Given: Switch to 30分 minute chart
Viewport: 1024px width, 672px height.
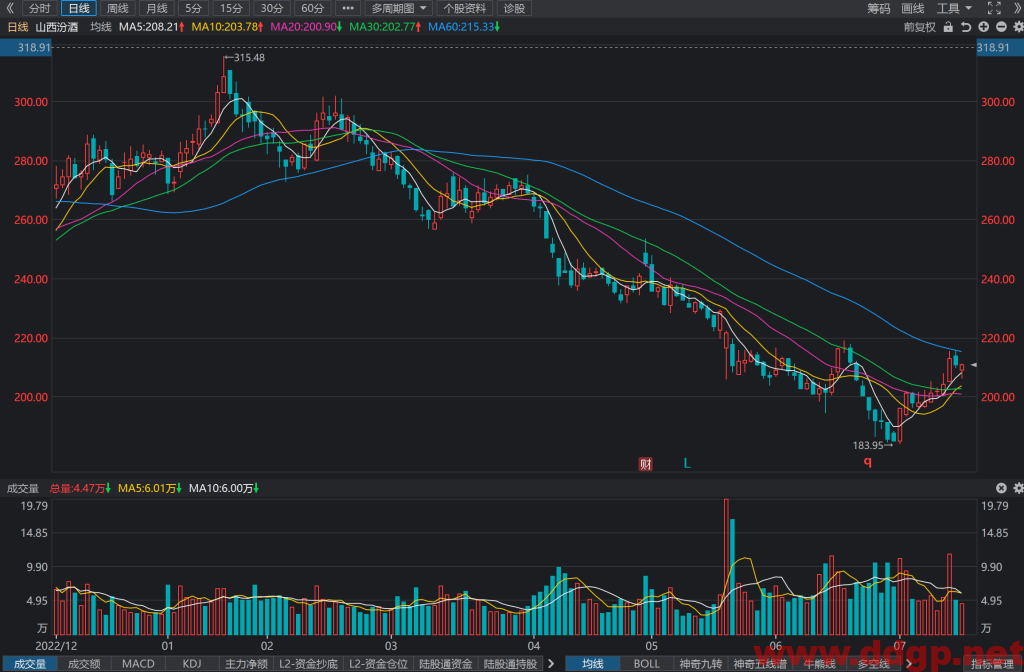Looking at the screenshot, I should point(272,8).
